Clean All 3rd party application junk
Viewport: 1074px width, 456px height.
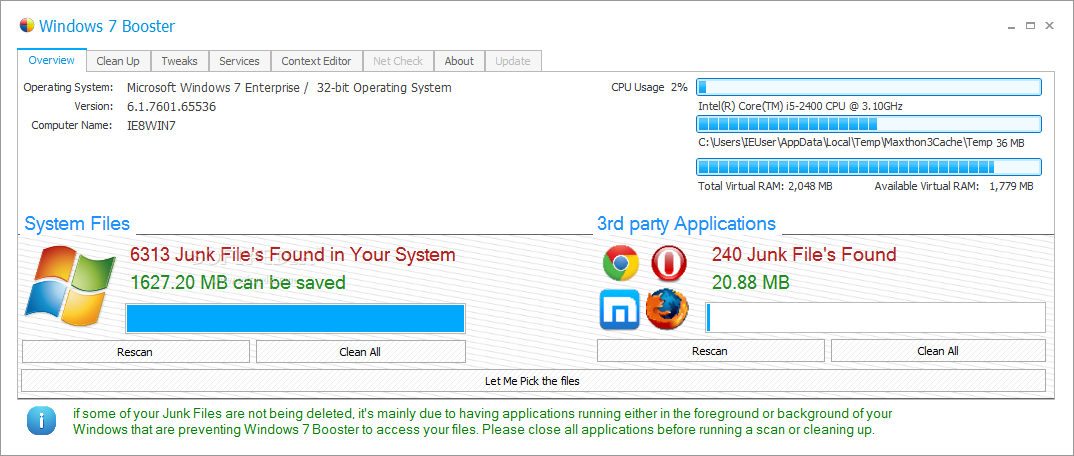(938, 351)
